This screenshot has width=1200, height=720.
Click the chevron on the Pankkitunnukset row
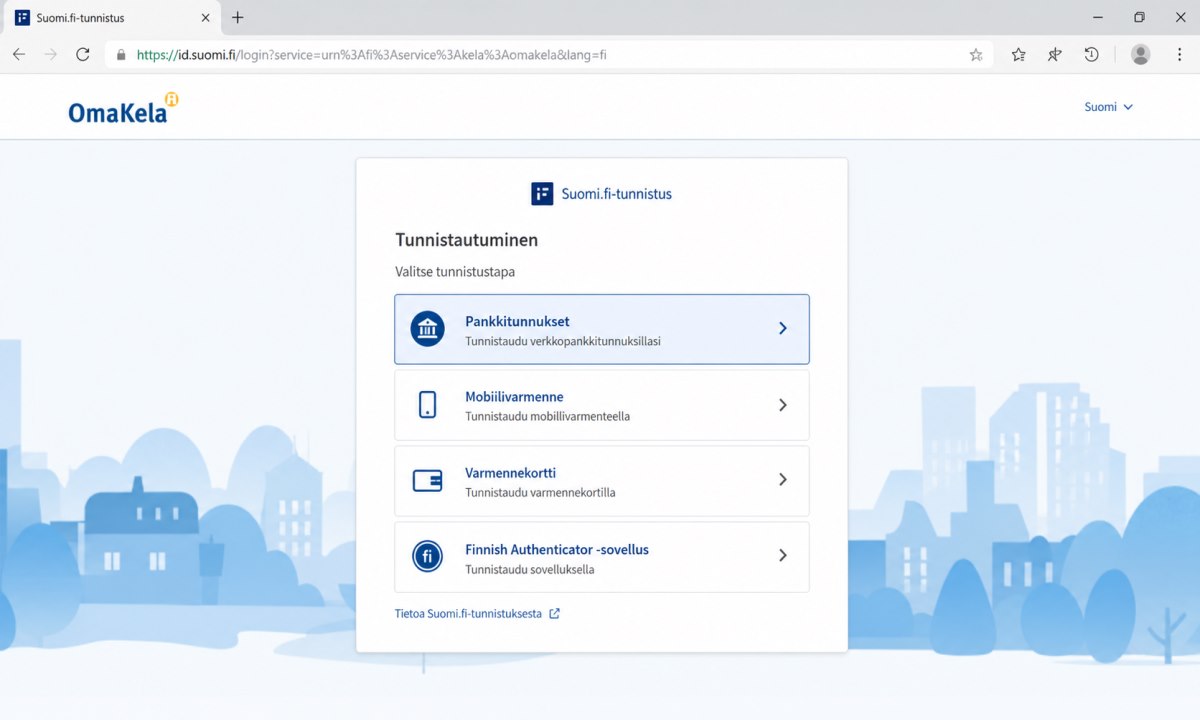click(783, 328)
